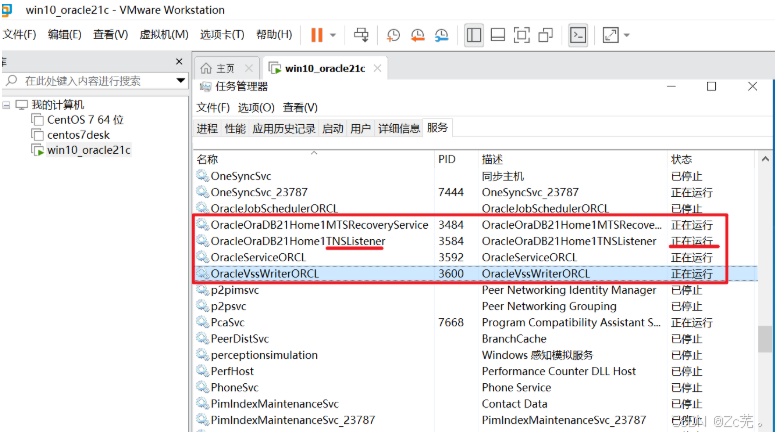Image resolution: width=775 pixels, height=435 pixels.
Task: Select OracleVssWriterORCL service row
Action: point(474,274)
